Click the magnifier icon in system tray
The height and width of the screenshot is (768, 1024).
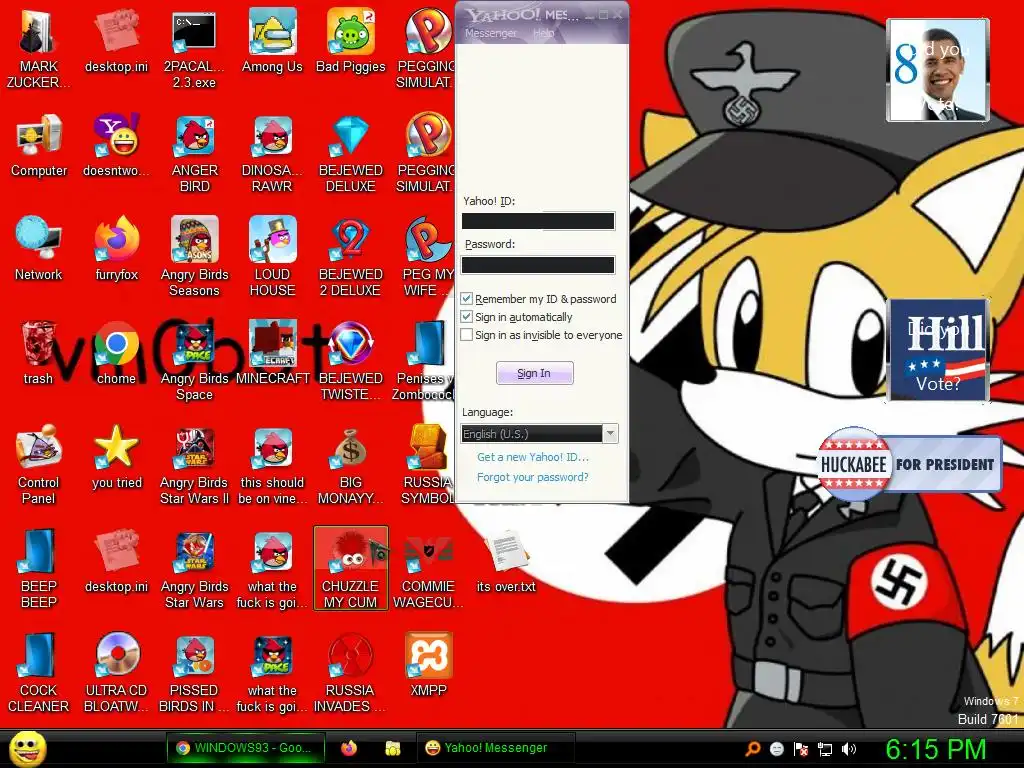click(x=753, y=748)
